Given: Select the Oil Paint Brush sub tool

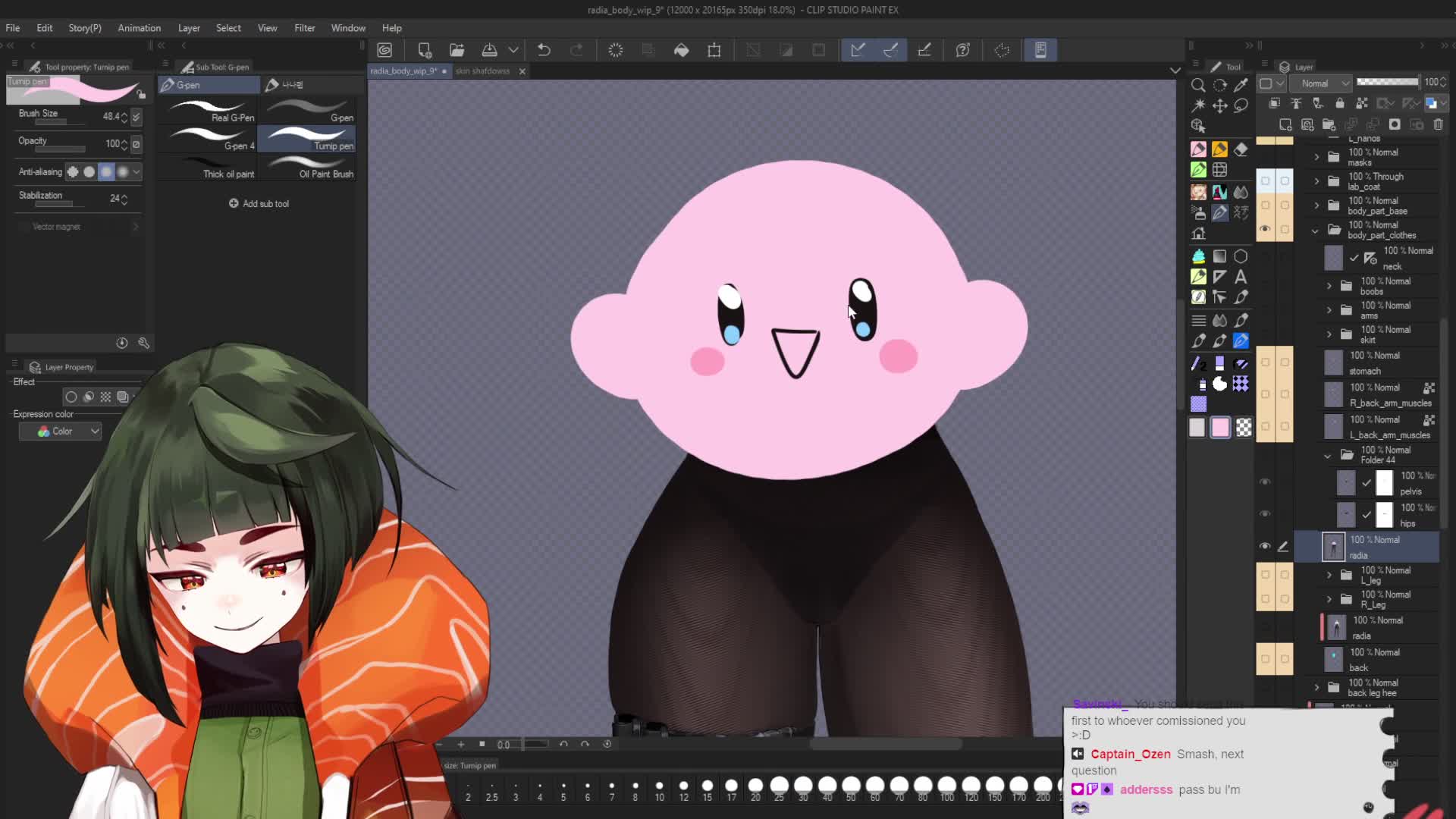Looking at the screenshot, I should (307, 167).
